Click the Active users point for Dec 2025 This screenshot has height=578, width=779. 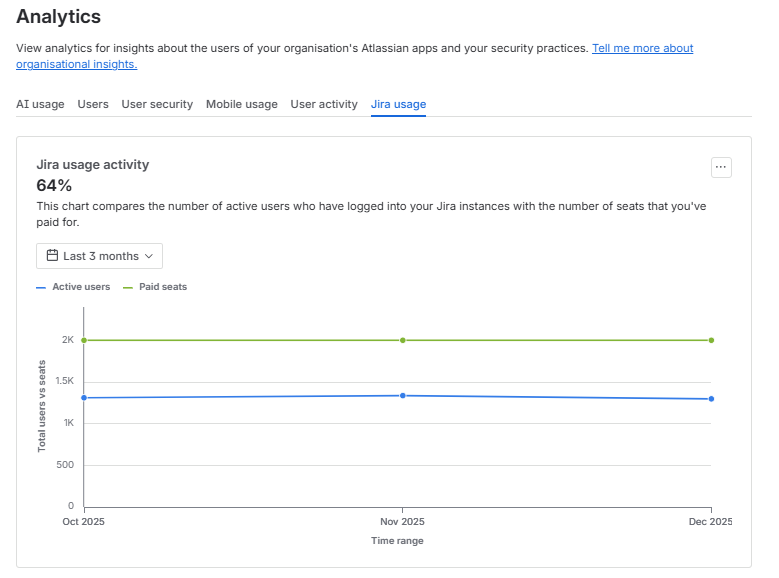tap(711, 399)
